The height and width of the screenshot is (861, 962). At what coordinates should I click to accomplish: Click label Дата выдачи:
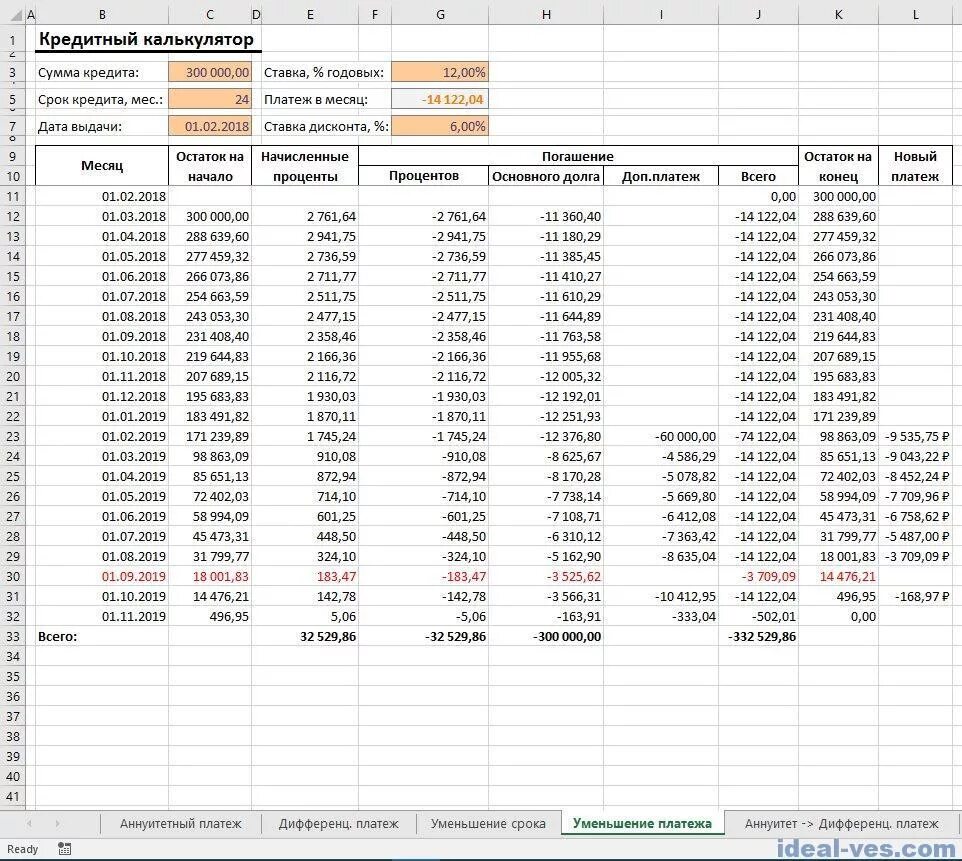tap(80, 126)
